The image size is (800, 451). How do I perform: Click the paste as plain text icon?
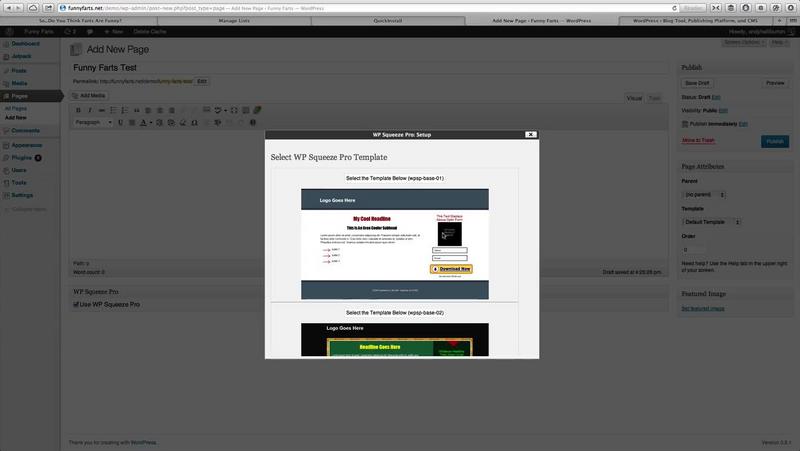click(x=159, y=122)
